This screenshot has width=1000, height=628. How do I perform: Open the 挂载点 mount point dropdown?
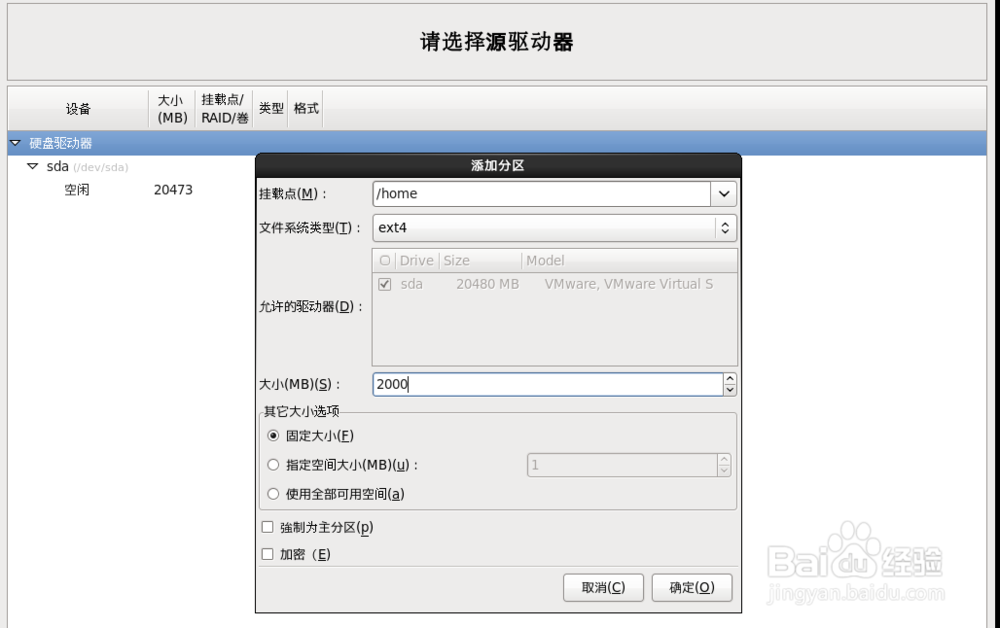click(x=724, y=193)
